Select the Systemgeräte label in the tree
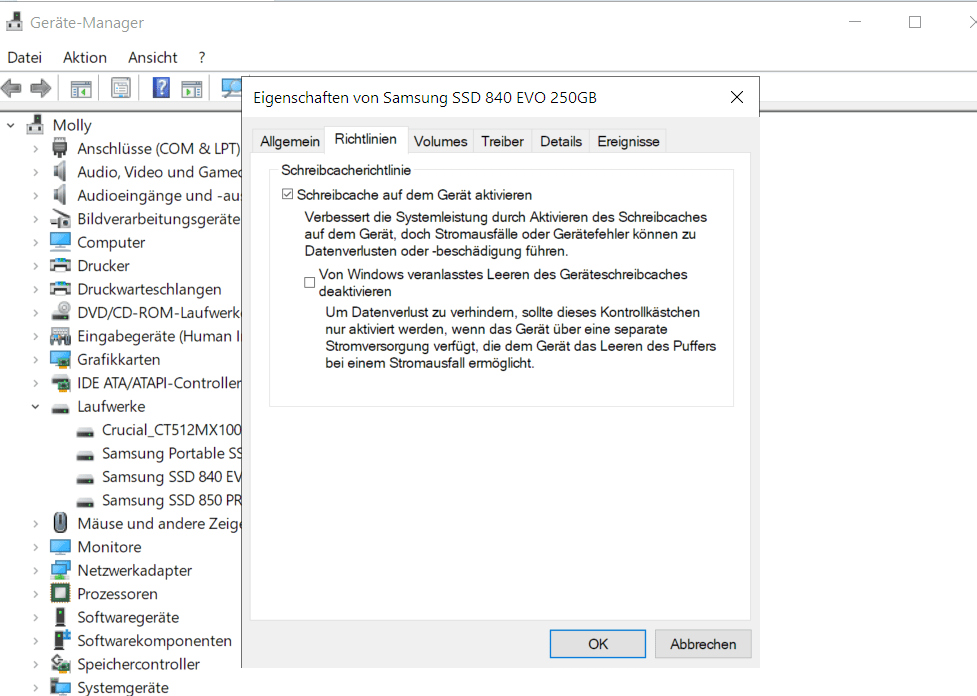Image resolution: width=977 pixels, height=696 pixels. pyautogui.click(x=123, y=688)
